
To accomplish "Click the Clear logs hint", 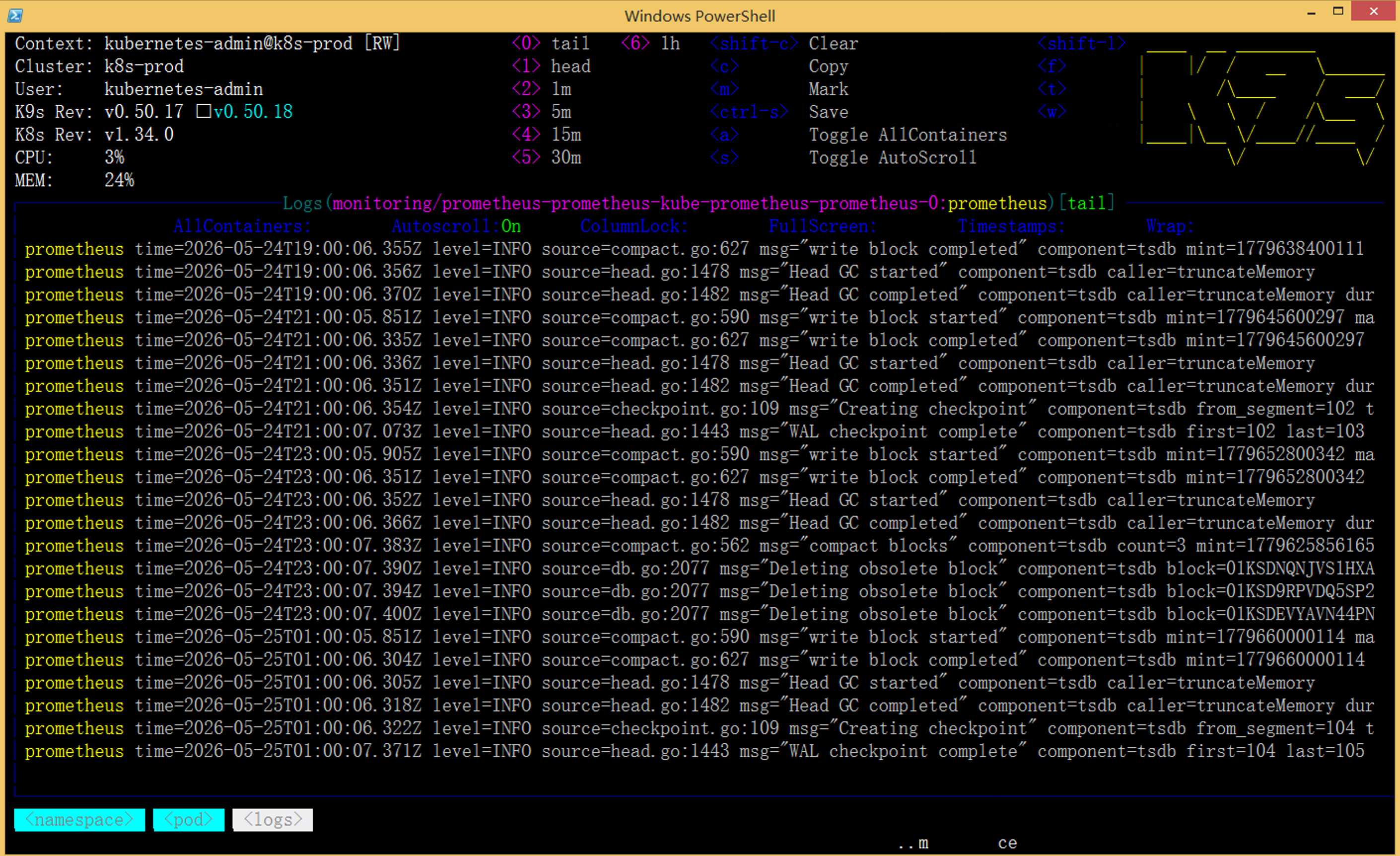I will coord(834,44).
